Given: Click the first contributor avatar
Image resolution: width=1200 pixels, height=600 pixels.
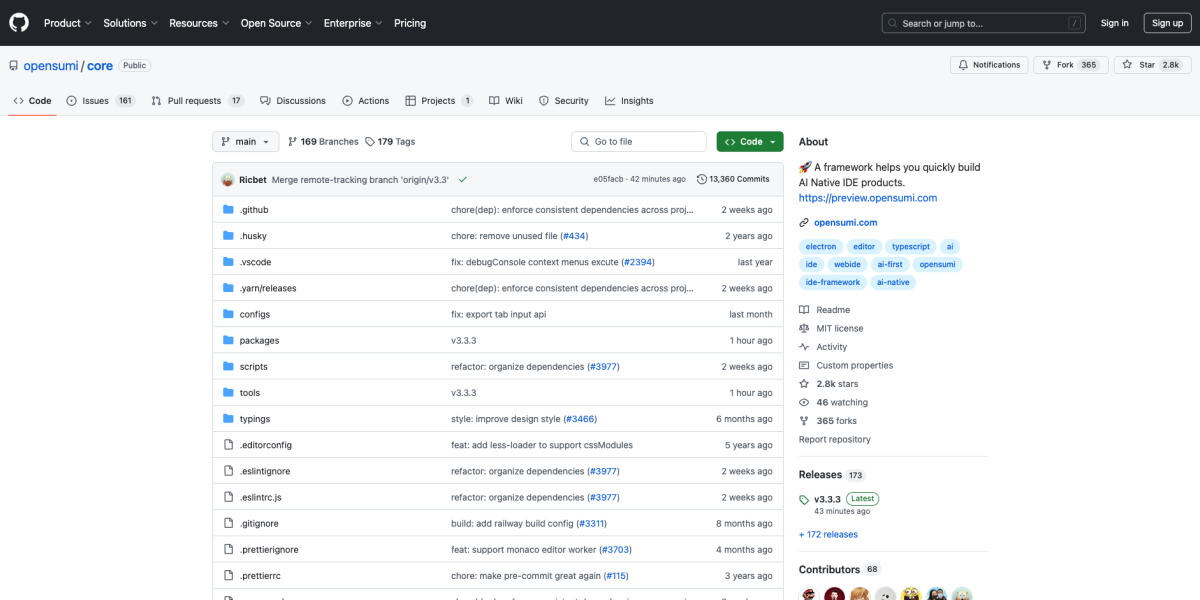Looking at the screenshot, I should point(808,593).
